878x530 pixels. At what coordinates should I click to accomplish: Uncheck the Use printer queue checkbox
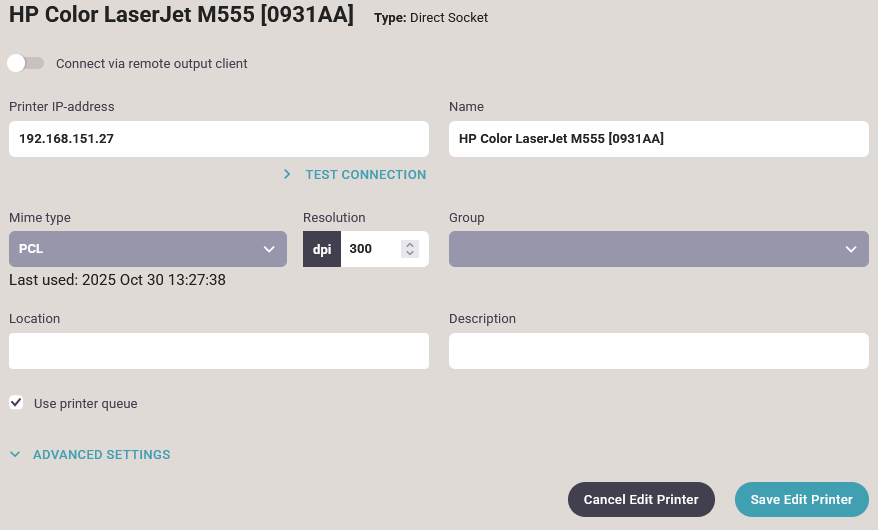(16, 403)
